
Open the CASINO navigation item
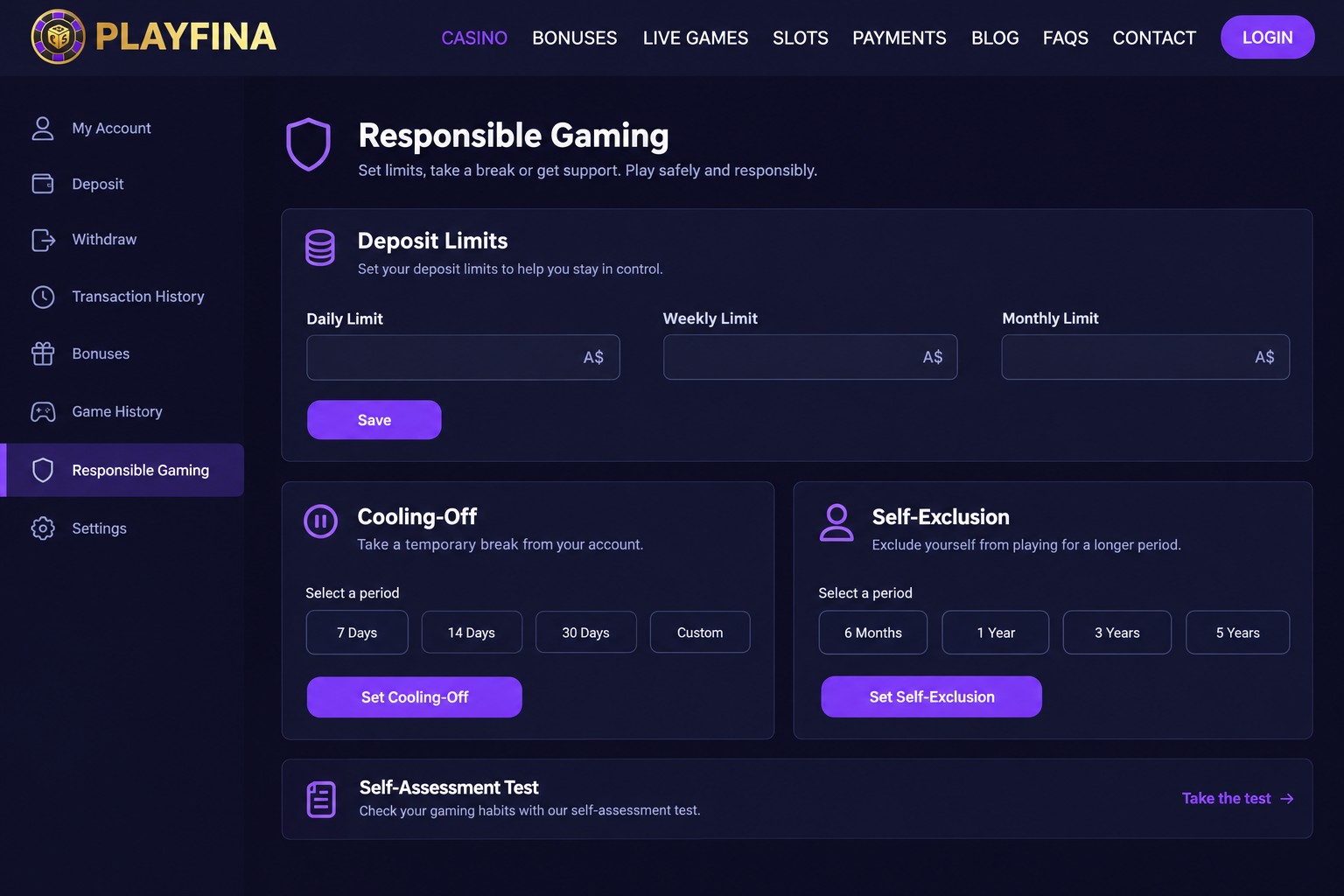tap(474, 38)
